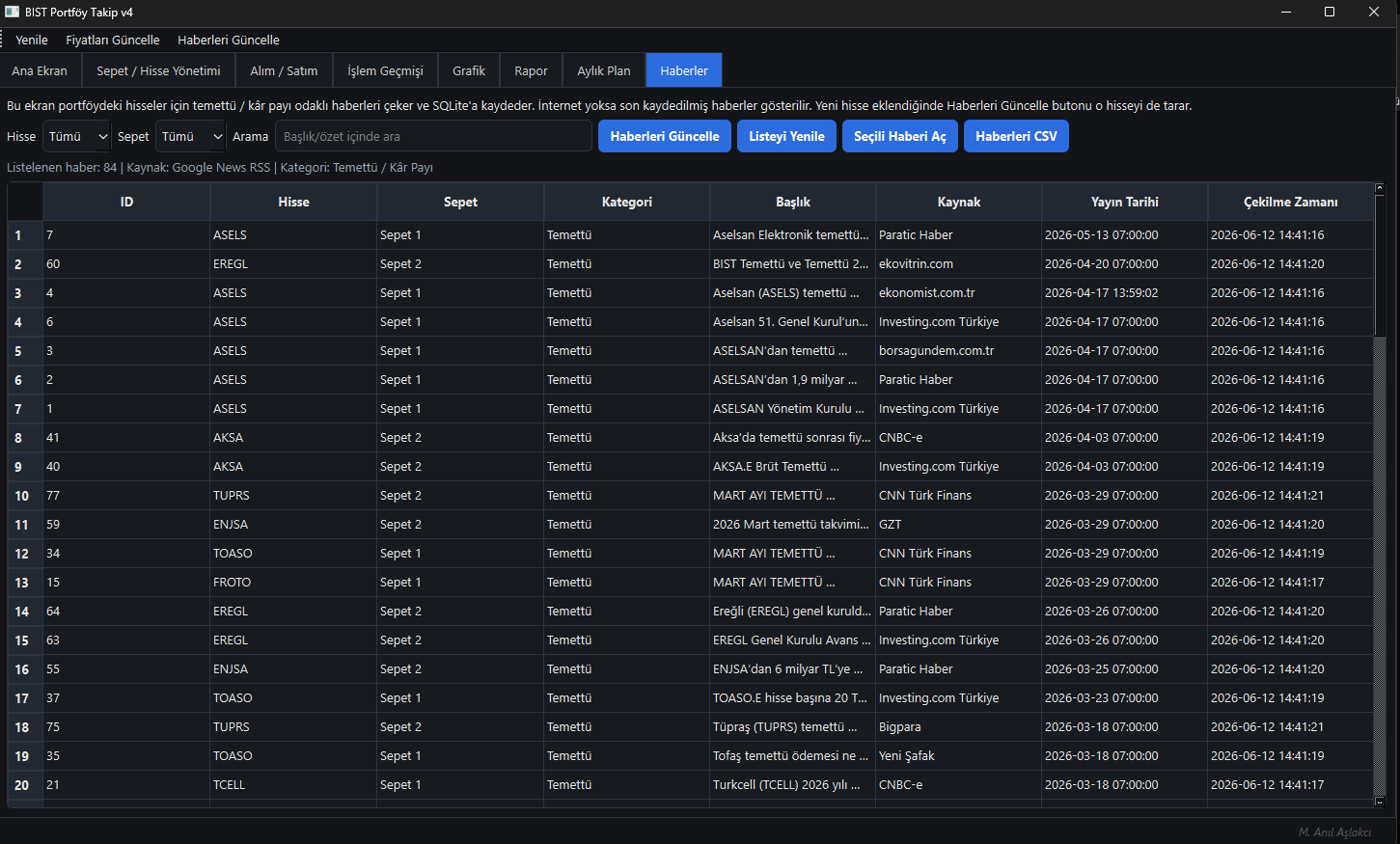Select the Aylık Plan tab
1400x844 pixels.
pos(604,70)
